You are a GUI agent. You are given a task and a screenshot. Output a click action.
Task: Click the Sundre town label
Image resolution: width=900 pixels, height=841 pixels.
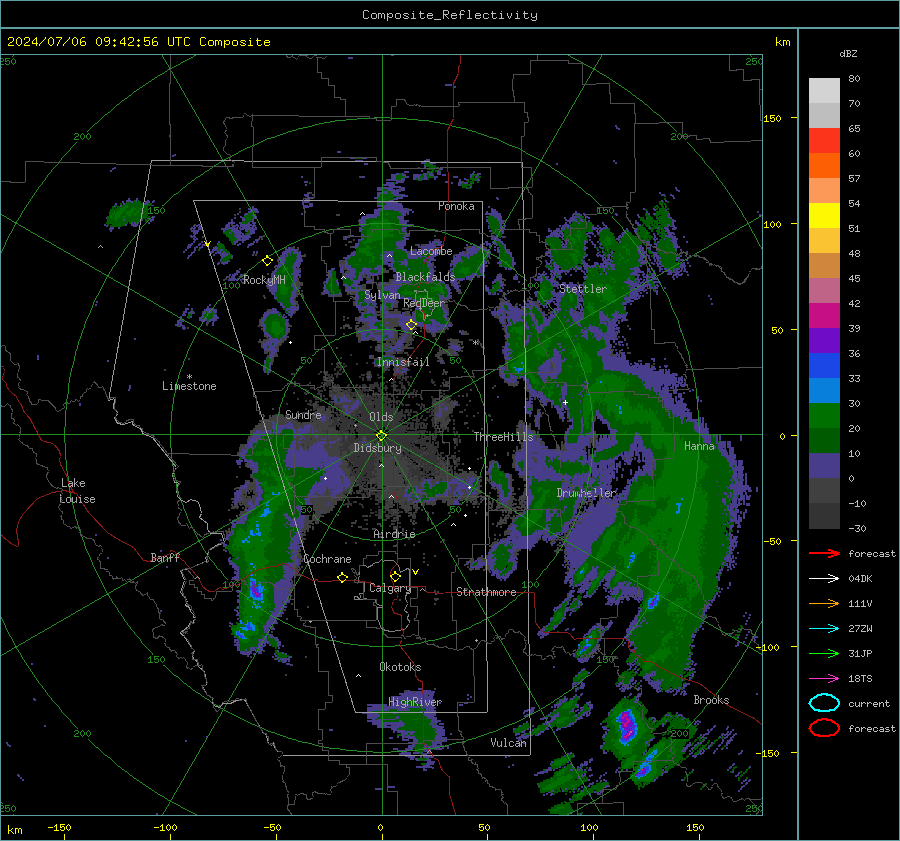pos(303,414)
